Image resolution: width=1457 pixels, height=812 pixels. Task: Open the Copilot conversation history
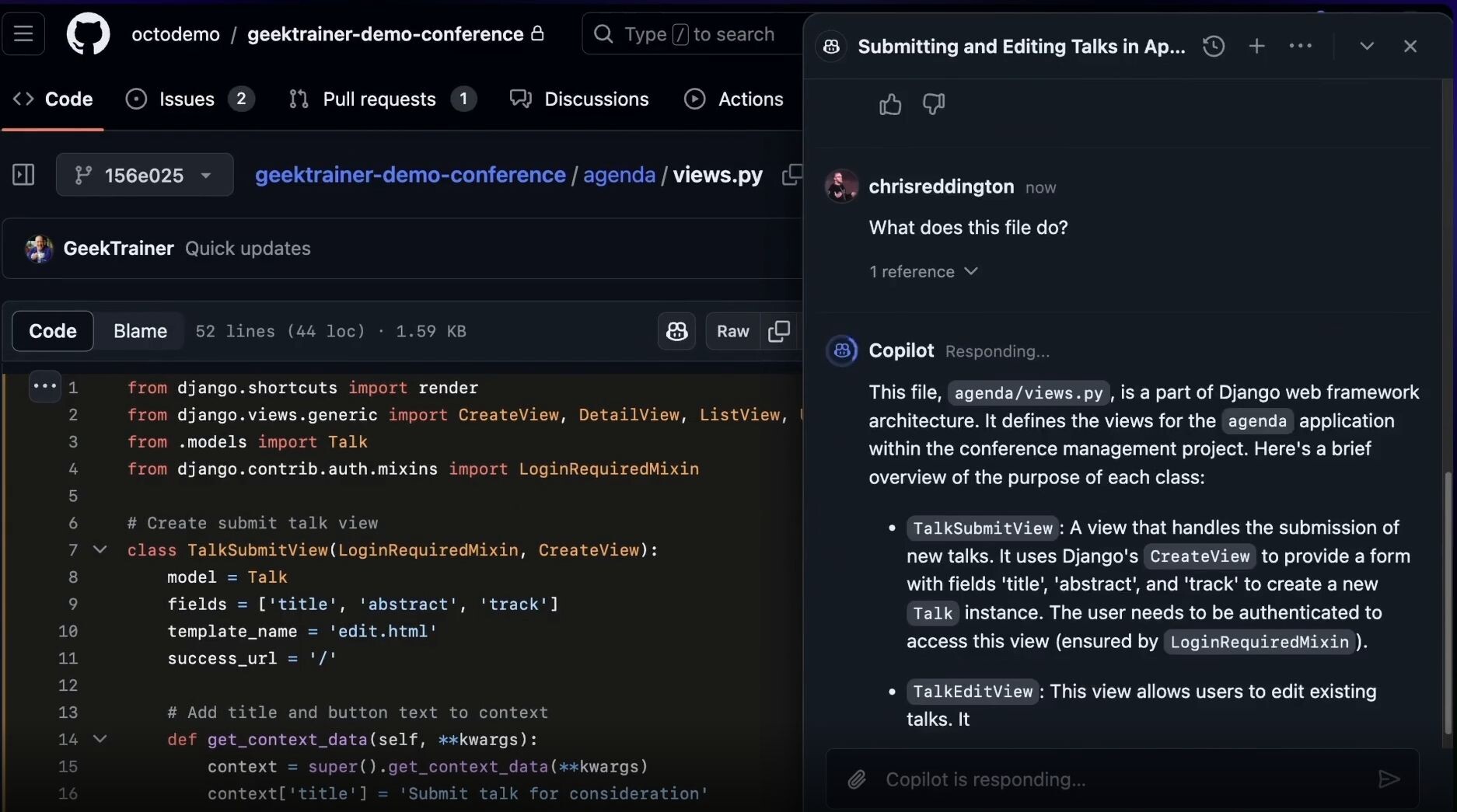tap(1213, 46)
